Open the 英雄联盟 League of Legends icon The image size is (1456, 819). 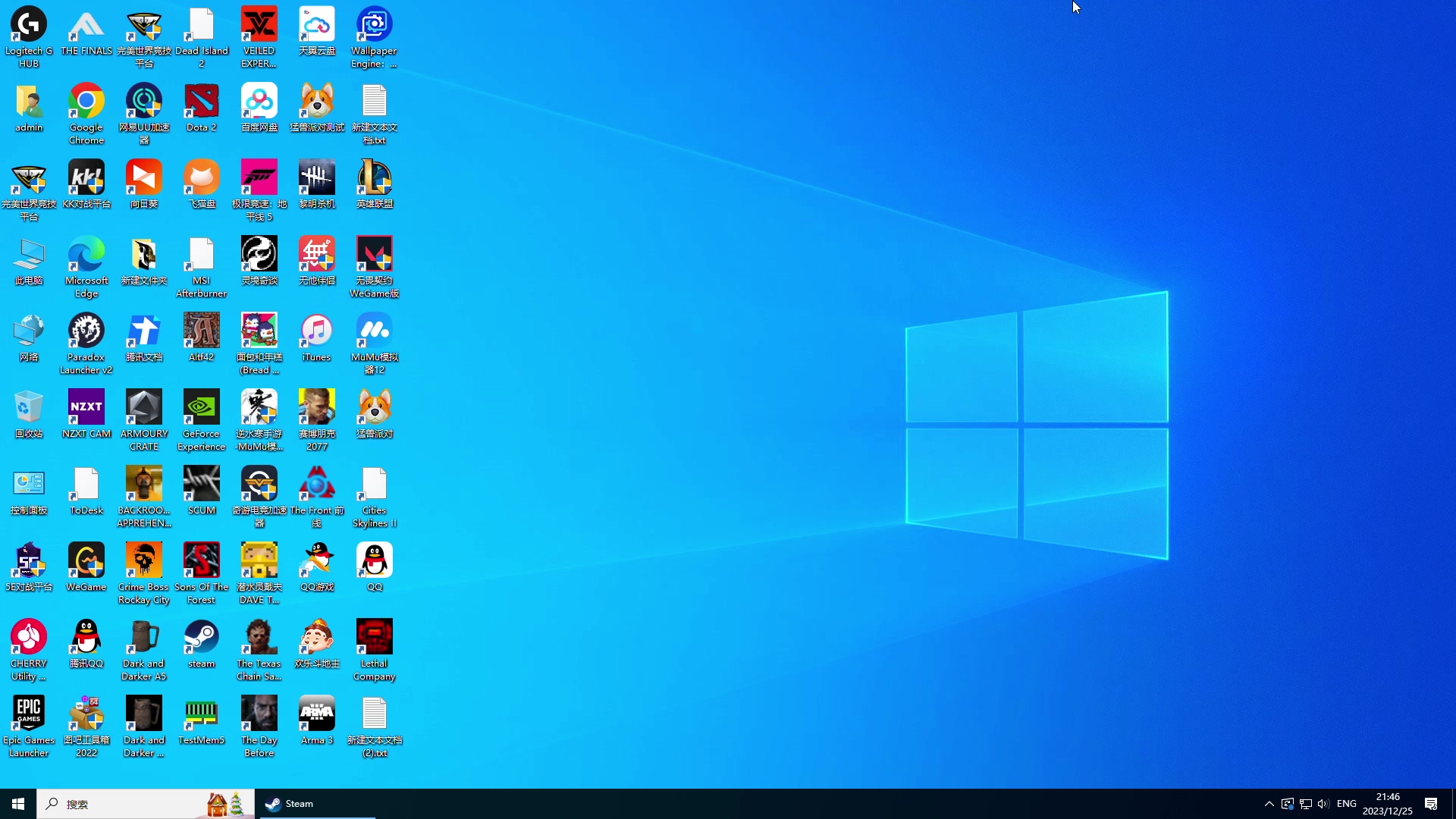[375, 184]
